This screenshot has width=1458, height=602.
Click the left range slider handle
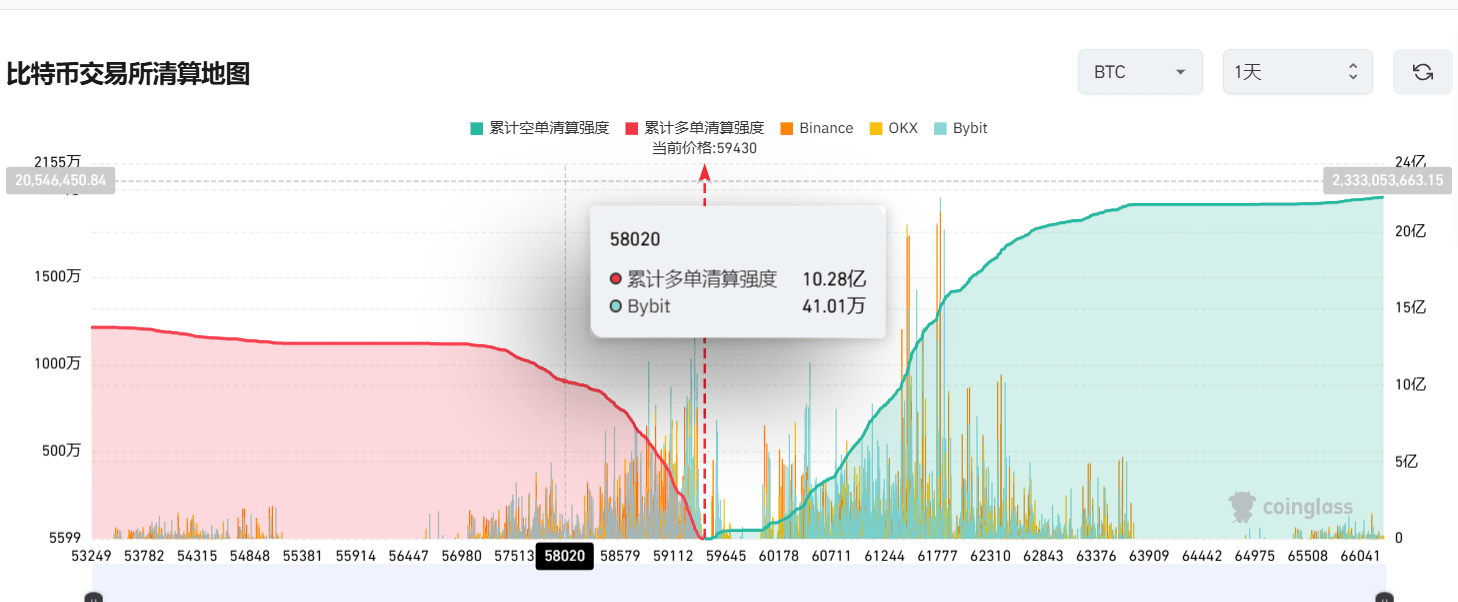coord(93,598)
